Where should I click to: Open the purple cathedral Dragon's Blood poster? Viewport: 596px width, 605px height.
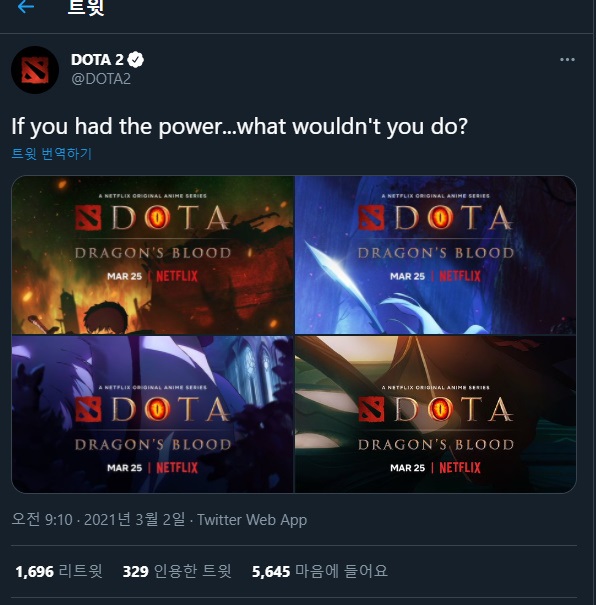pos(153,414)
